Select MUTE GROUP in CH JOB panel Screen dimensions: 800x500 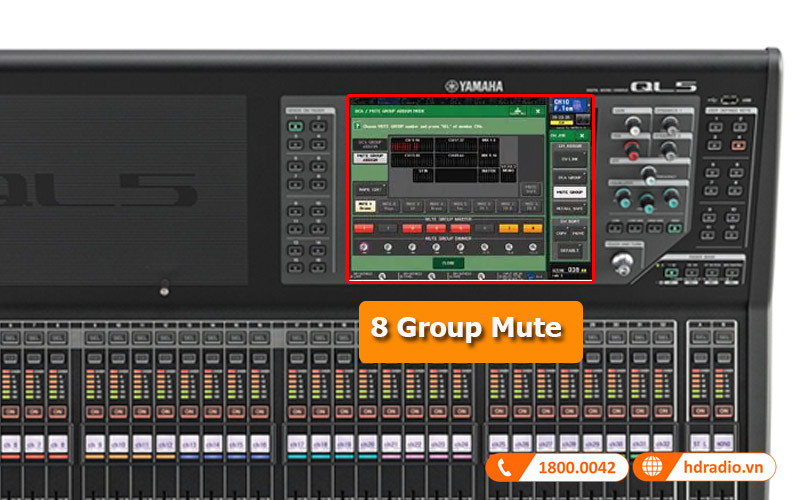pos(569,192)
